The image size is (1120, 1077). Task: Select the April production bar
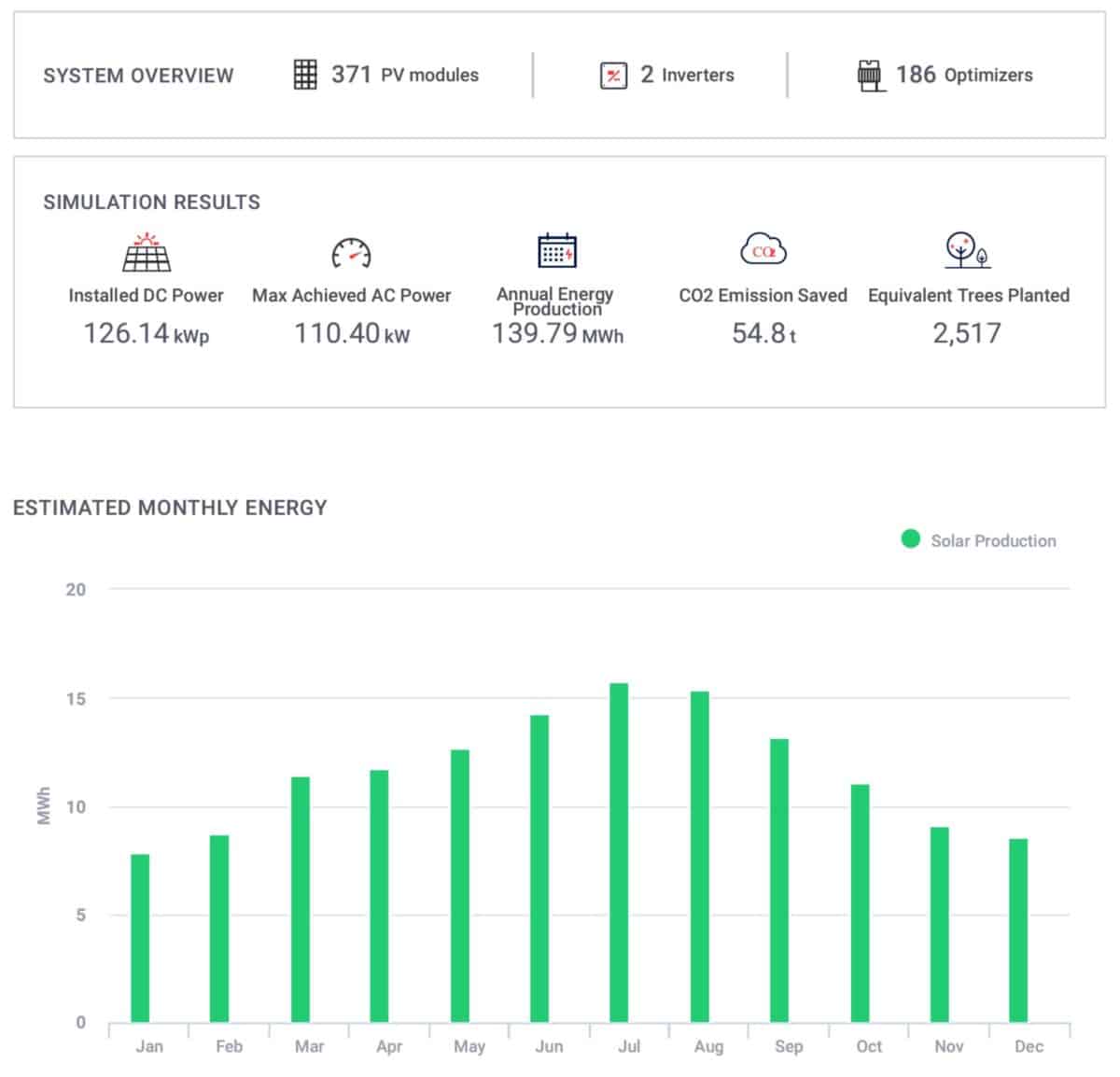click(379, 896)
